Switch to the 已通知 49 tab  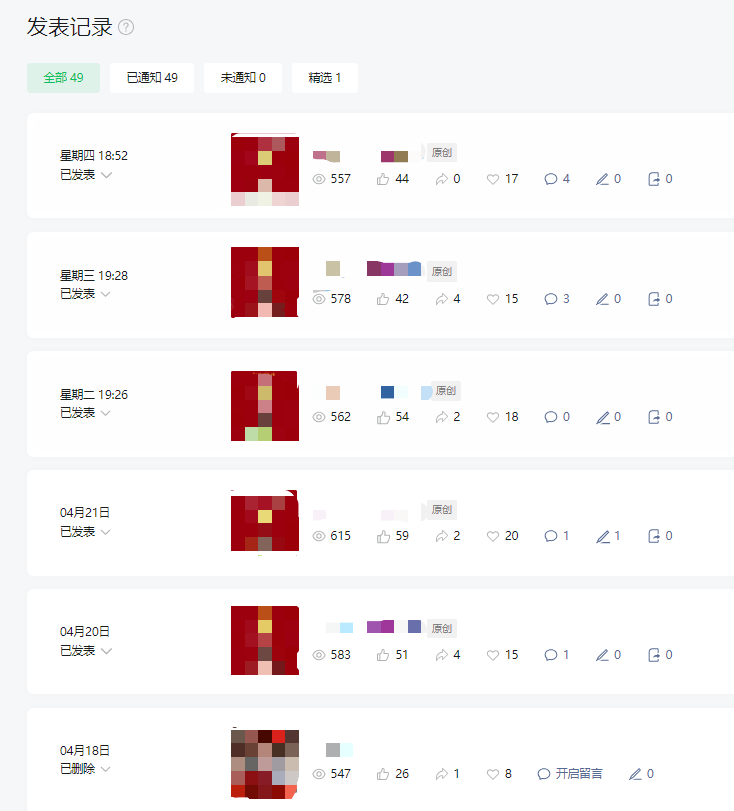152,78
